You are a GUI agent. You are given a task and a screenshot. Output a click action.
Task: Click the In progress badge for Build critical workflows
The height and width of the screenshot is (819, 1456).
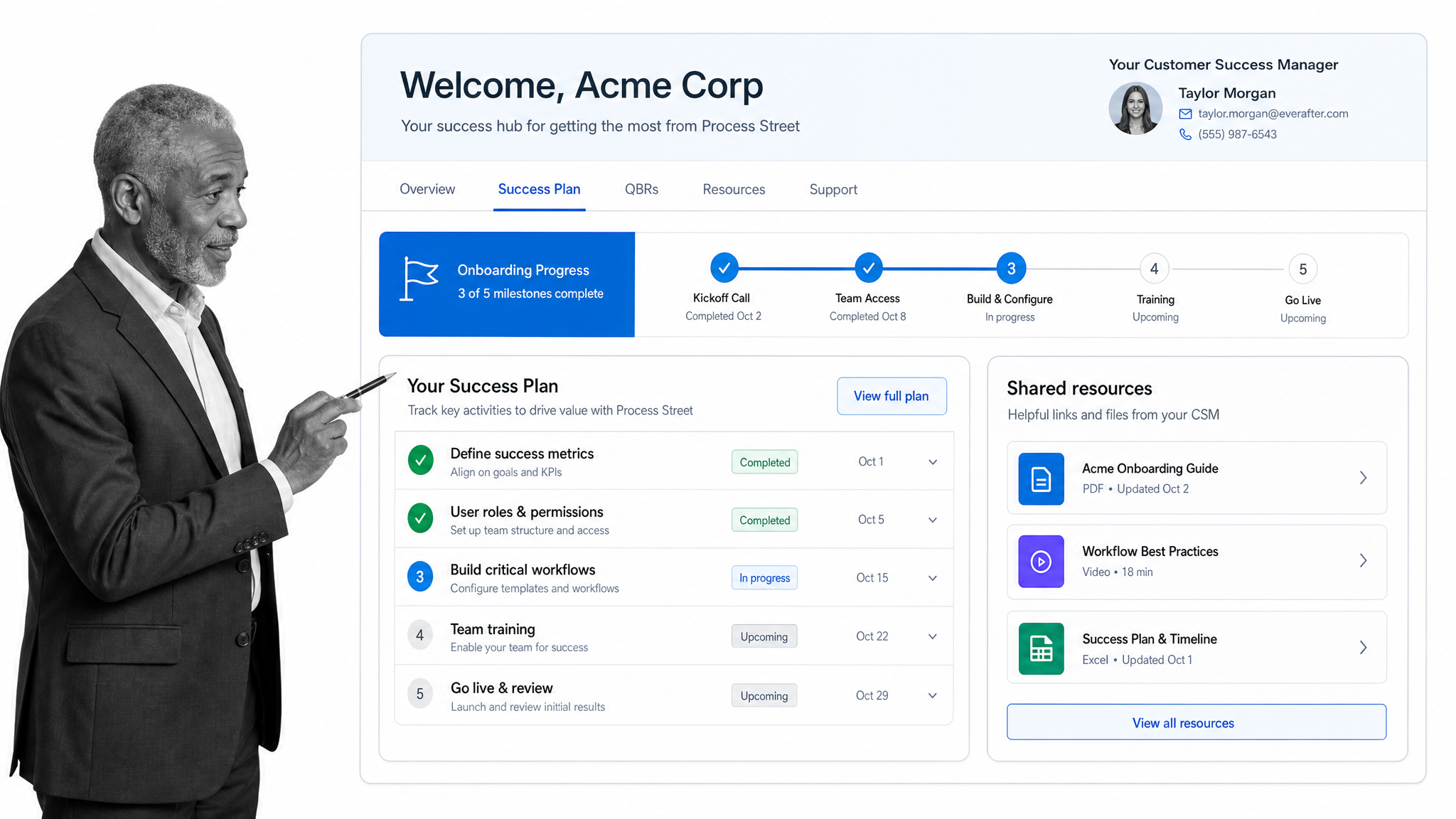tap(764, 578)
